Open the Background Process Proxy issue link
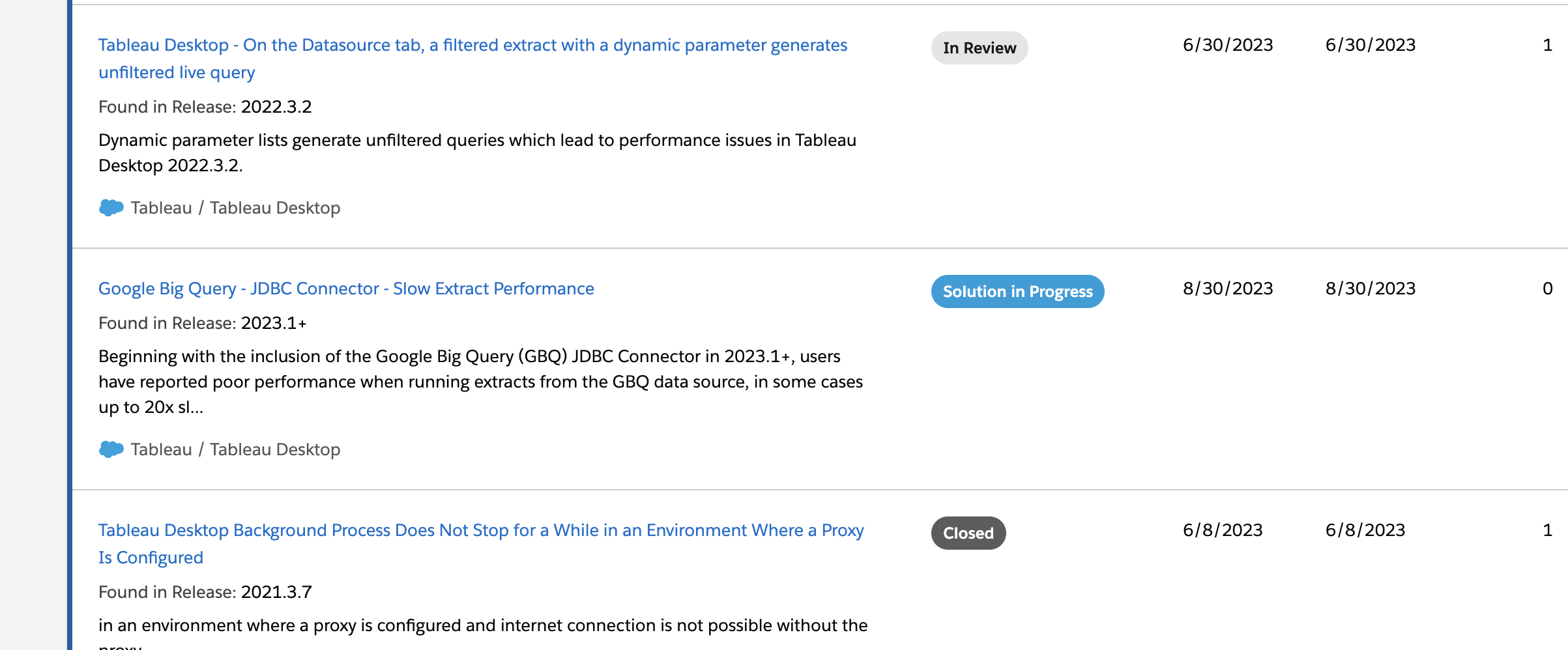The image size is (1568, 650). pyautogui.click(x=481, y=544)
